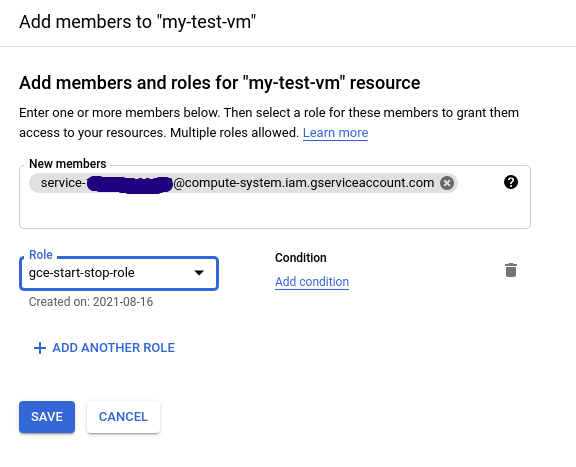Click the SAVE button
576x467 pixels.
point(47,417)
